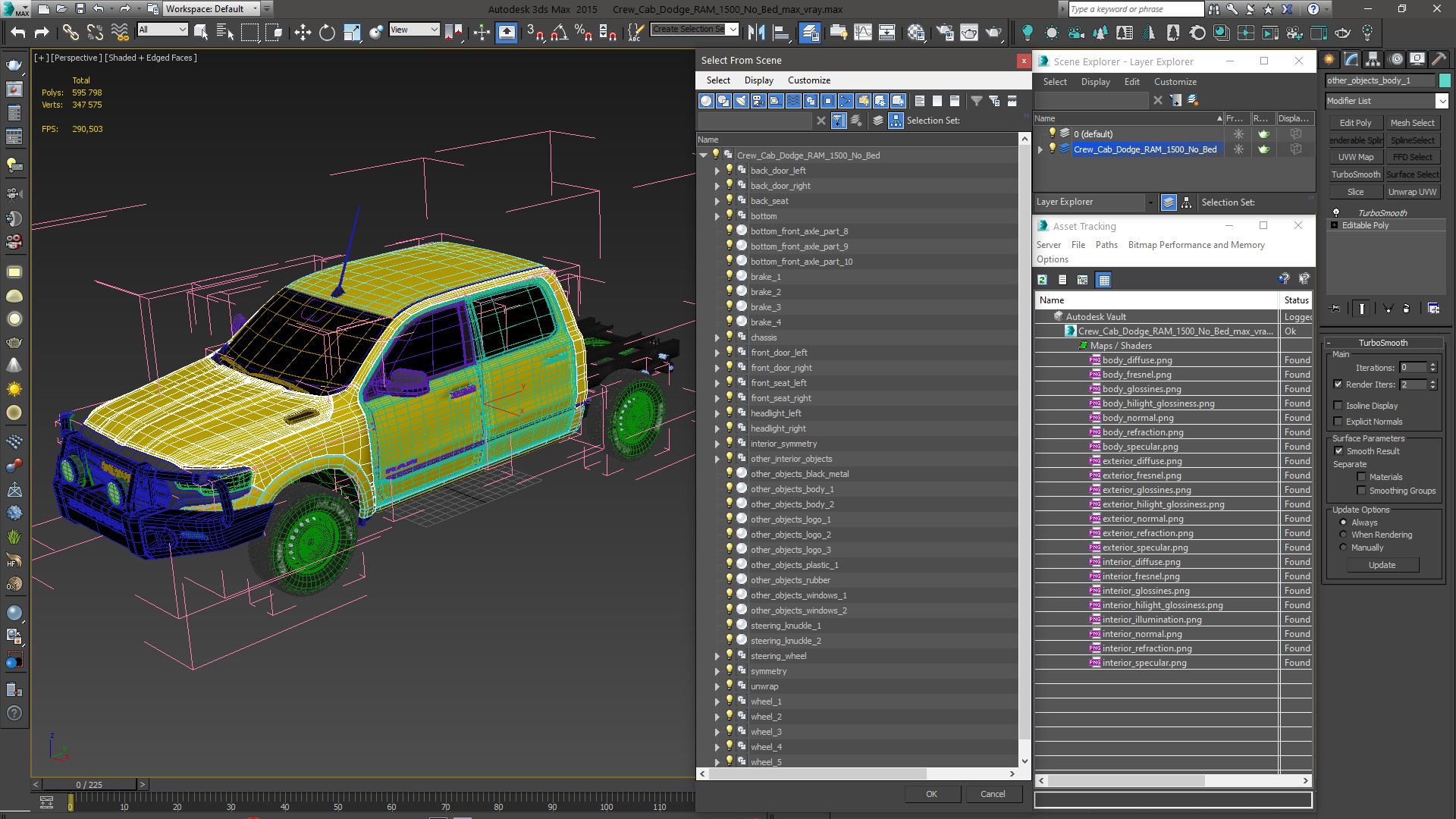
Task: Expand Editable Poly in modifier stack
Action: [x=1335, y=225]
